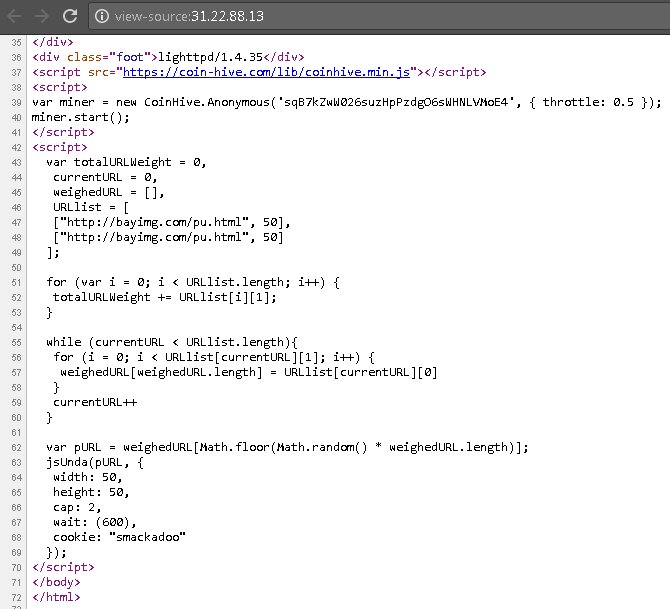This screenshot has width=670, height=609.
Task: Open the site information icon
Action: point(102,16)
